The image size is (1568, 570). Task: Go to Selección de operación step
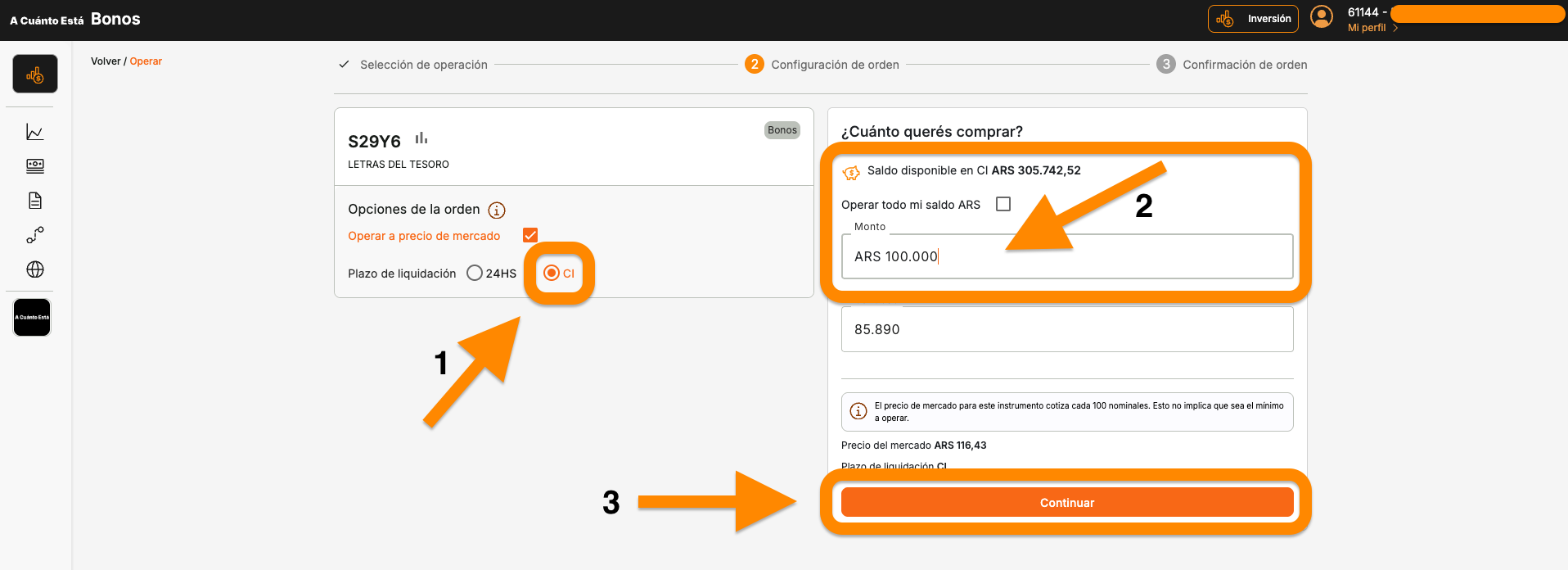pyautogui.click(x=423, y=65)
